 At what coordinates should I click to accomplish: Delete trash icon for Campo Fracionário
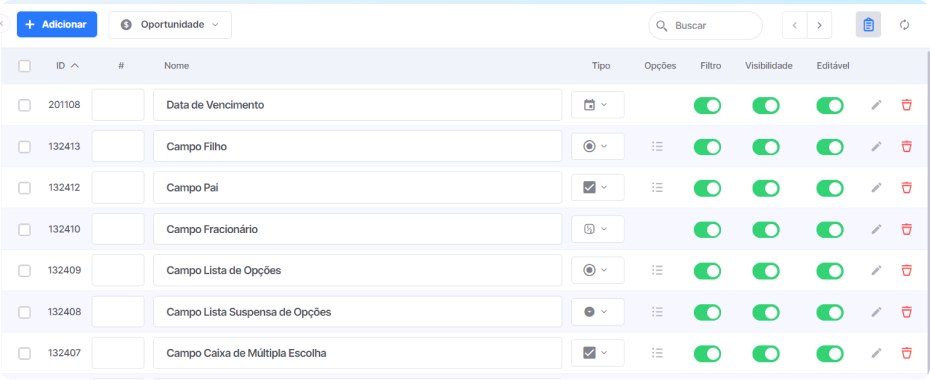point(906,229)
